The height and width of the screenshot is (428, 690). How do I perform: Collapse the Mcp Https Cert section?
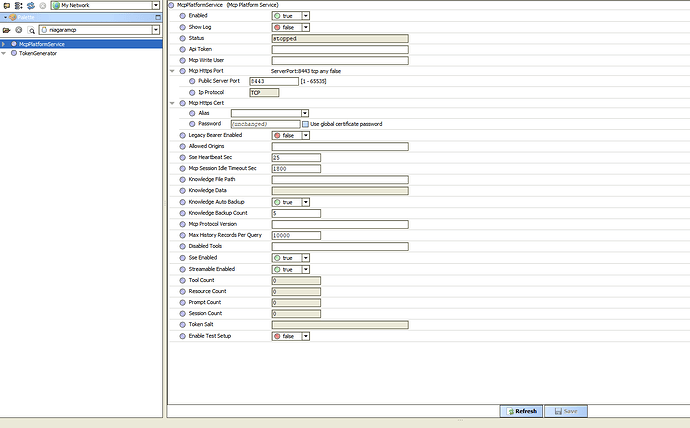pos(172,103)
